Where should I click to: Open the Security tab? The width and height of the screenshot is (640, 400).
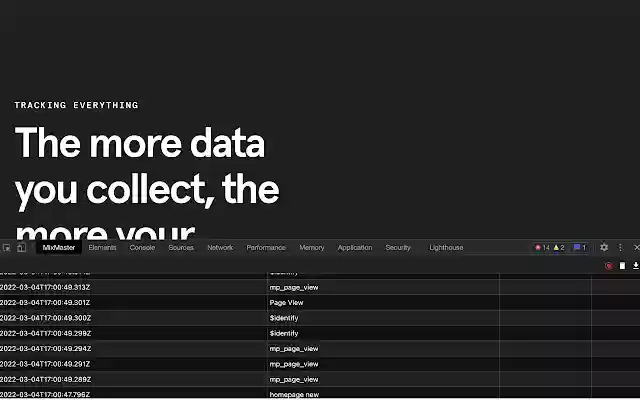tap(398, 247)
